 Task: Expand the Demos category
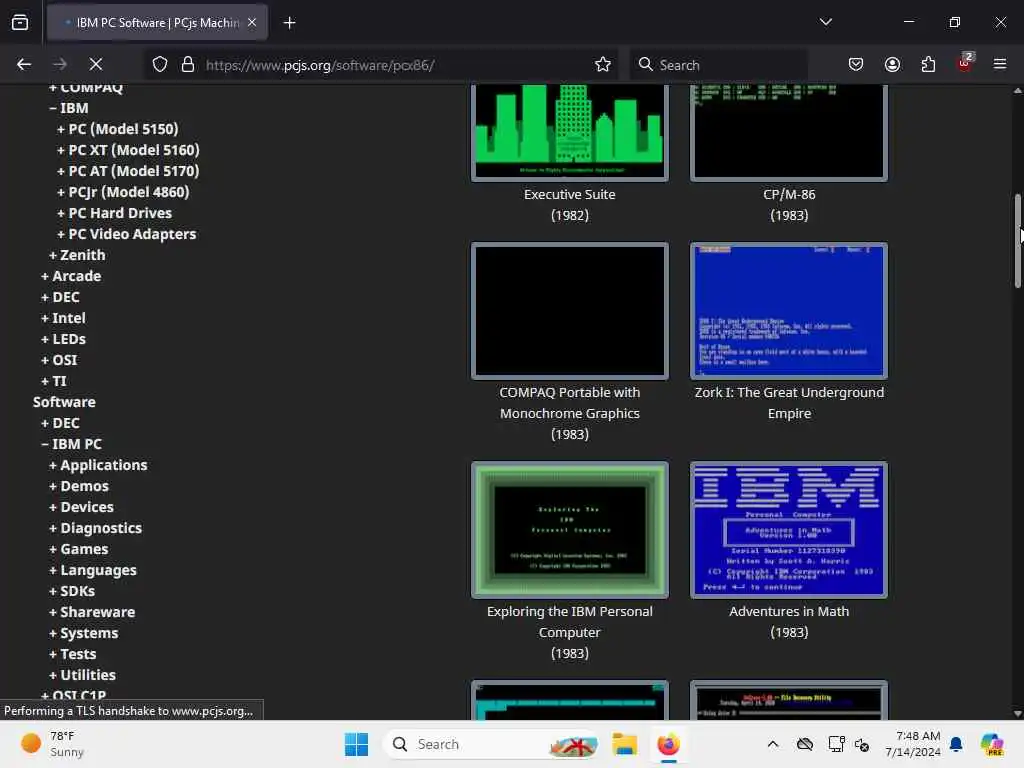(x=79, y=485)
